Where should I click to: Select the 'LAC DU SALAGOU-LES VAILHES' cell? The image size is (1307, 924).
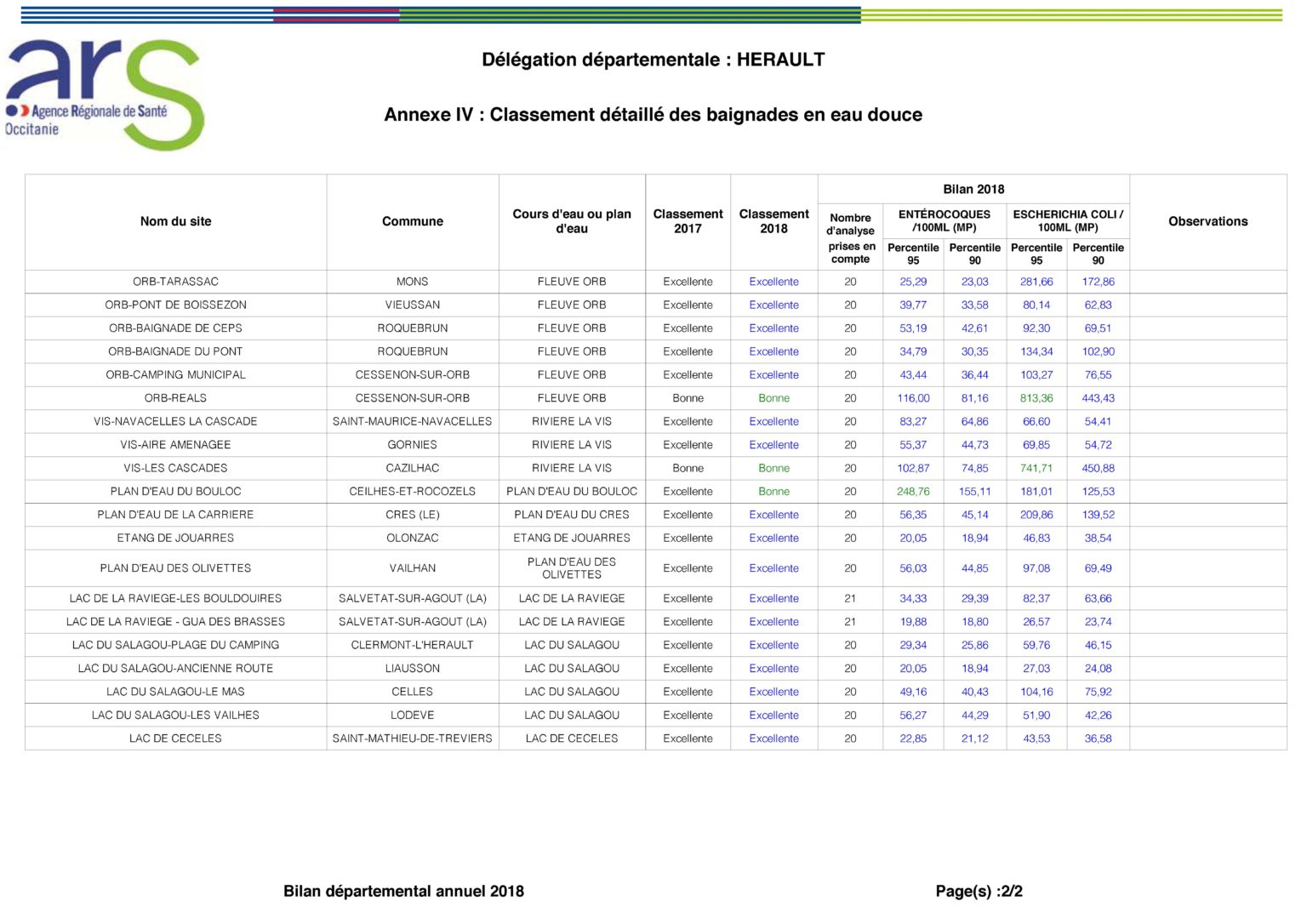[x=176, y=716]
